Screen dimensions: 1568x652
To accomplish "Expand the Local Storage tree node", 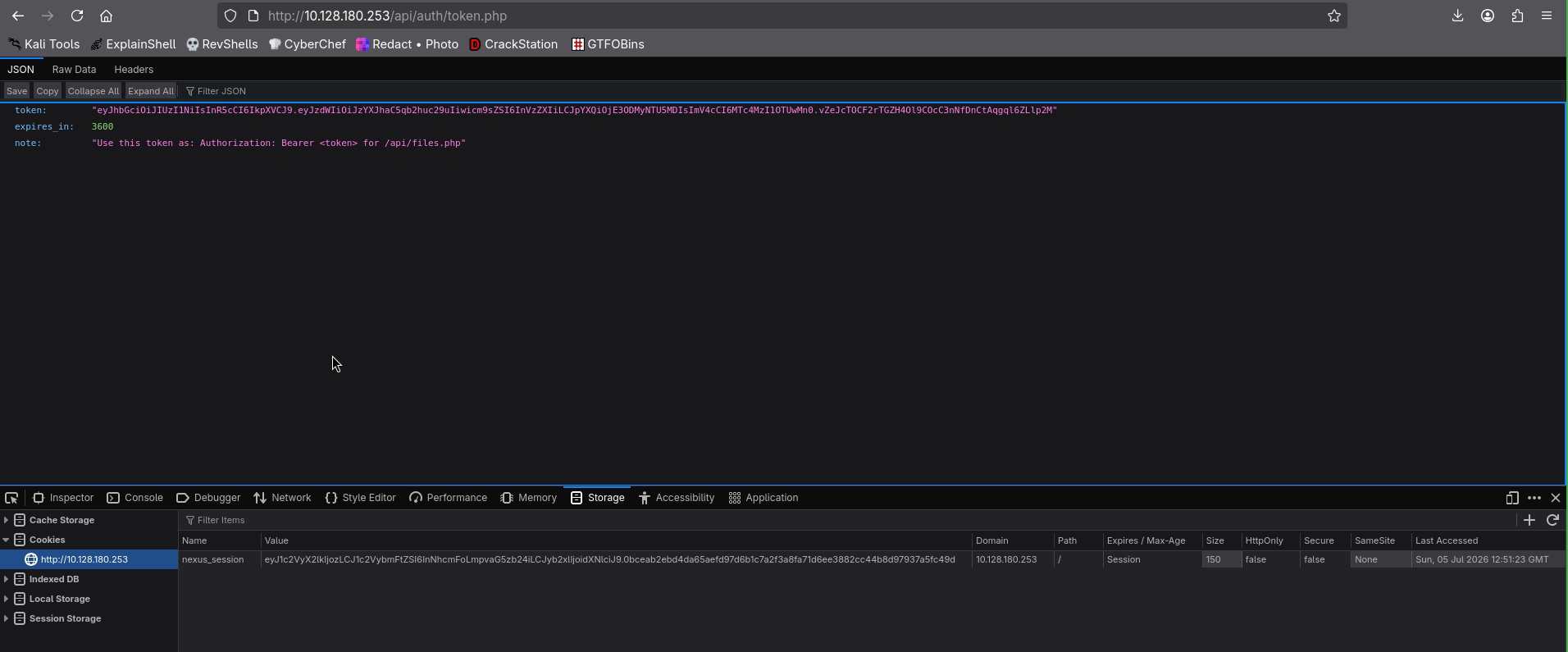I will pyautogui.click(x=7, y=599).
